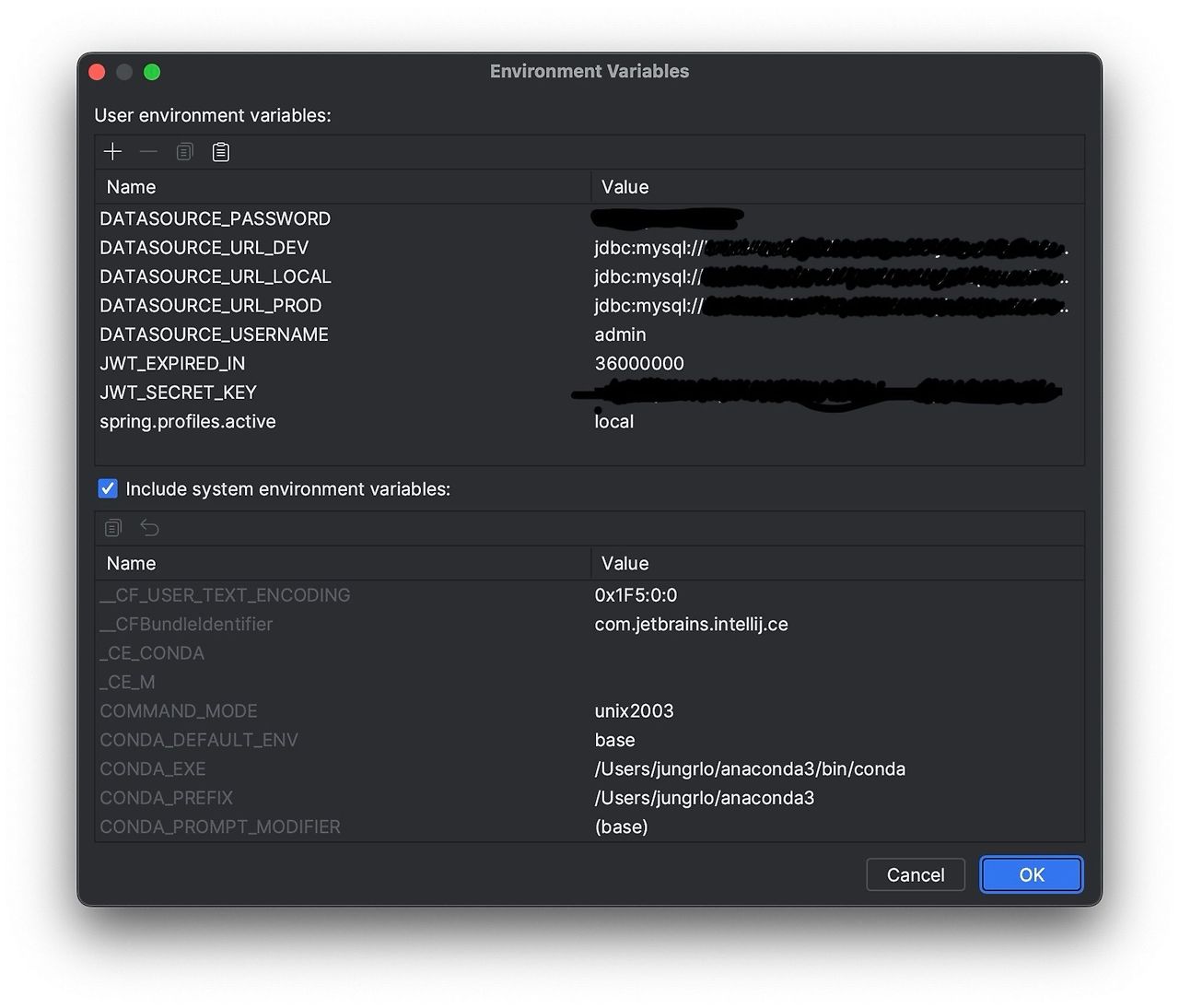This screenshot has width=1179, height=1008.
Task: Sort user variables by Value column header
Action: (837, 187)
